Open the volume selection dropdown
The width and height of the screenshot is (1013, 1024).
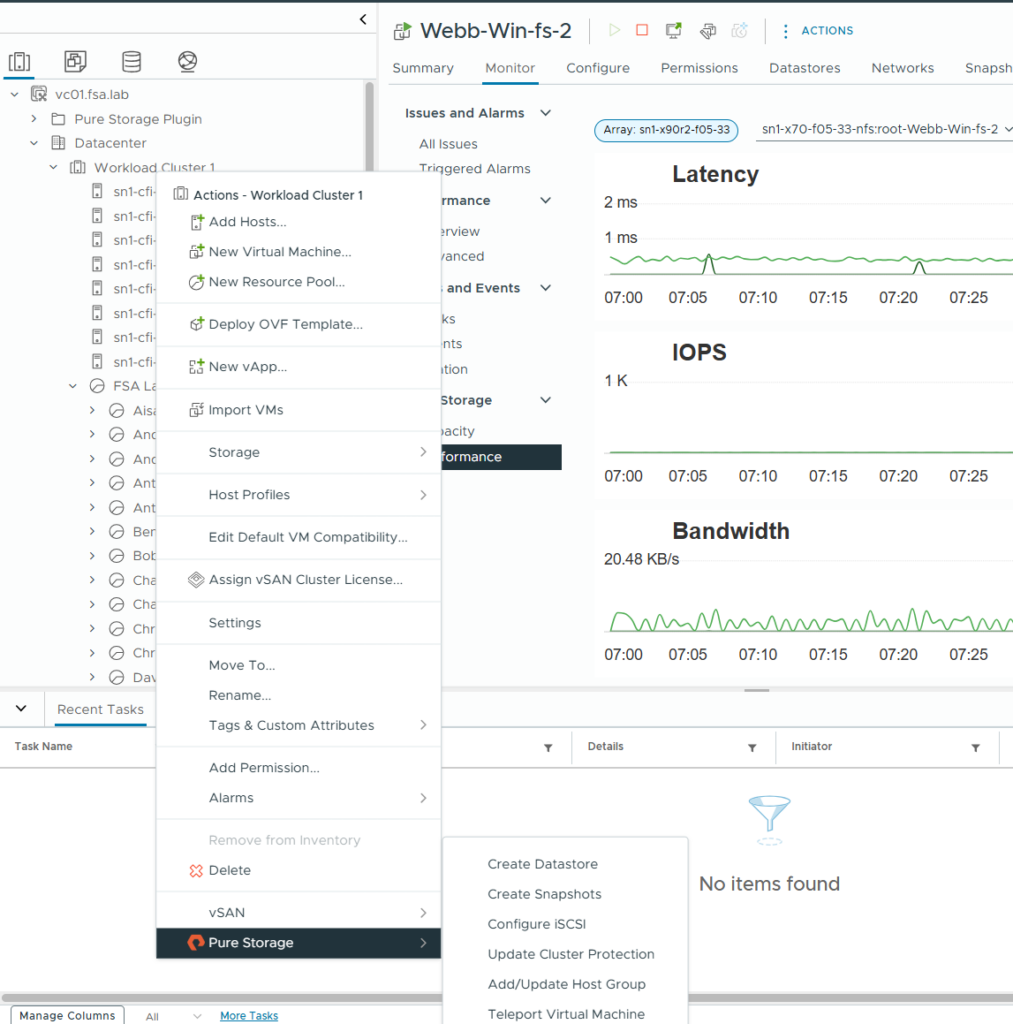coord(884,129)
